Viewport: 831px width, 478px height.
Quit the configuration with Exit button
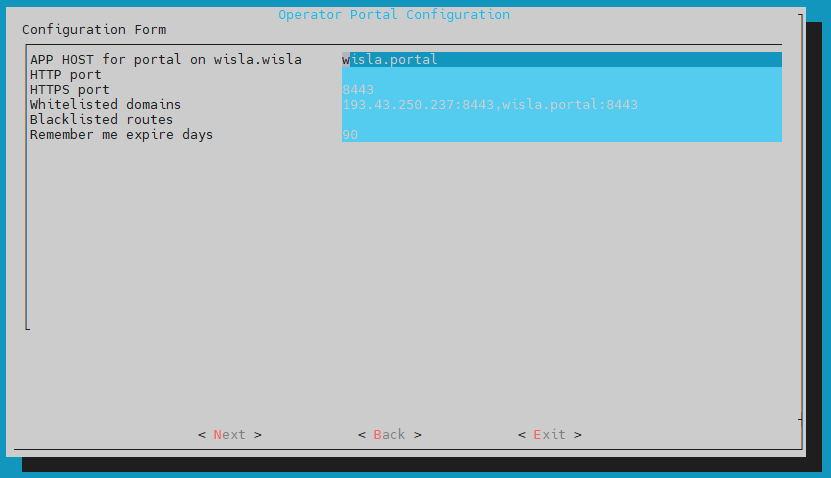coord(549,435)
